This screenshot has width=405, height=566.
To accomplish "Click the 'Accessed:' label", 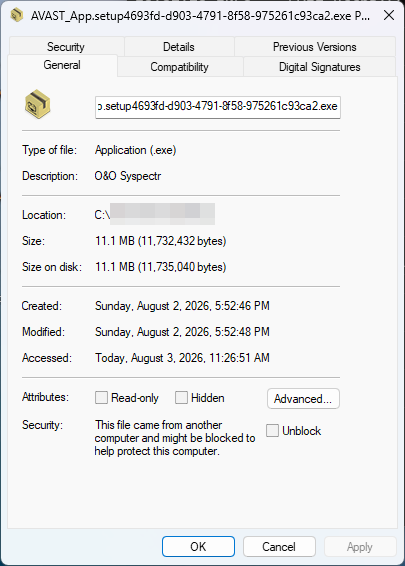I will click(47, 358).
